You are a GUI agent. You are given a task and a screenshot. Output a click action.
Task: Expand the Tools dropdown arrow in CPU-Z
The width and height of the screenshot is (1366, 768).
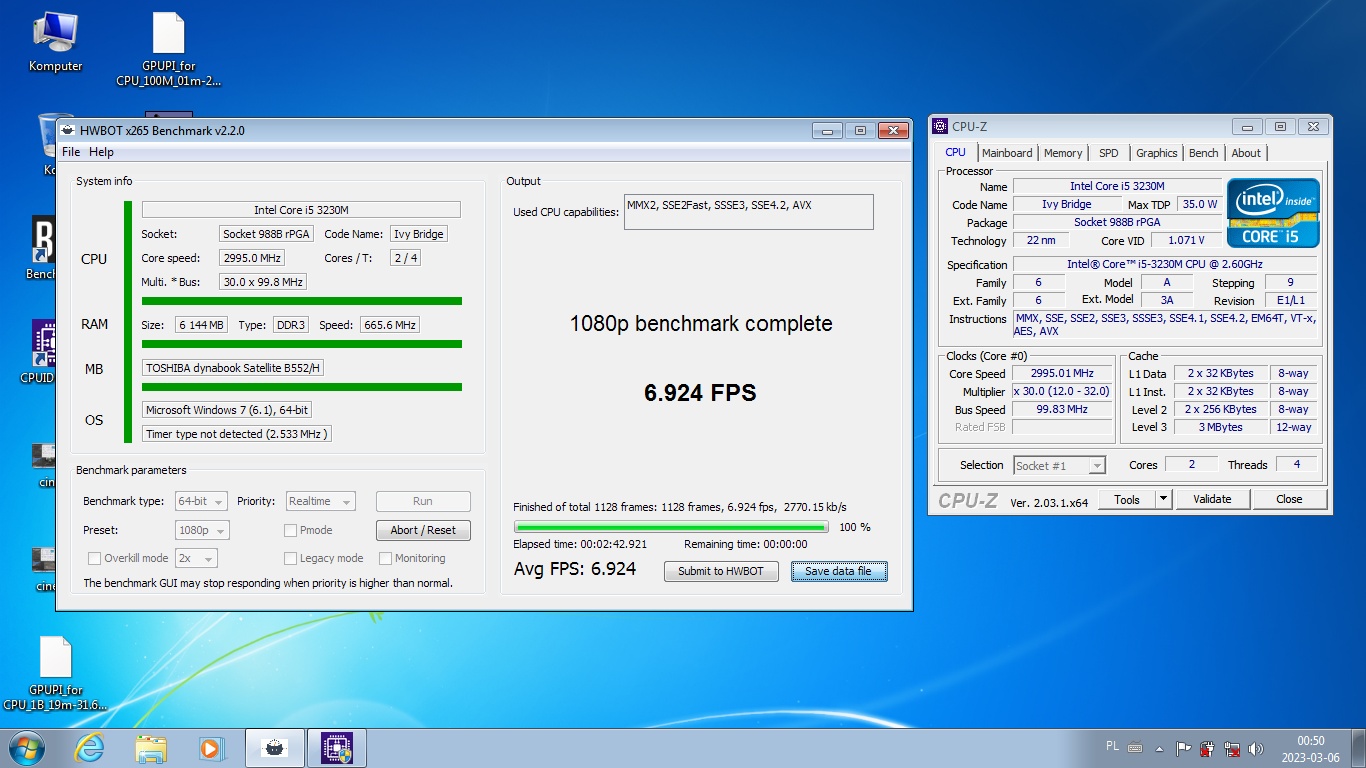pos(1163,499)
